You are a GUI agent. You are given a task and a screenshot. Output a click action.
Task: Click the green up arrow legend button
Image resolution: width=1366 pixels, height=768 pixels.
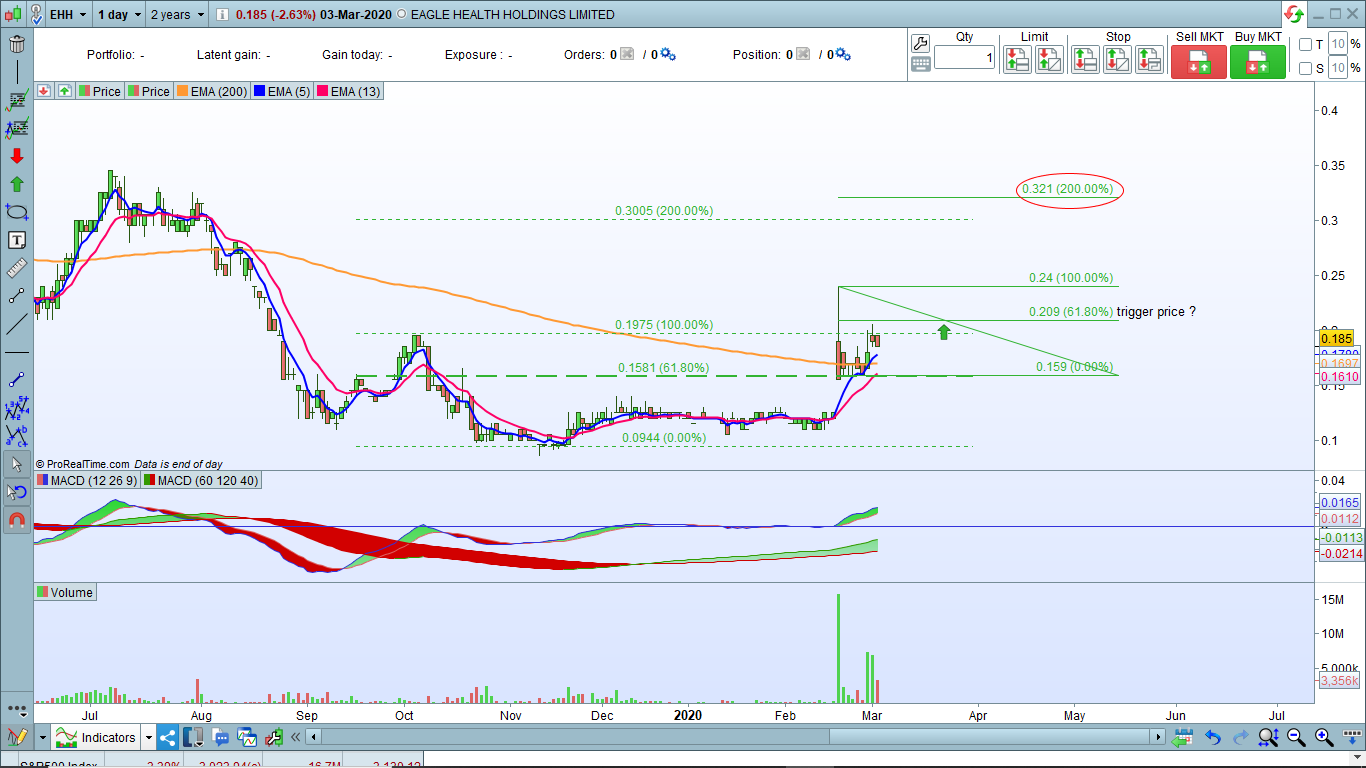point(64,91)
